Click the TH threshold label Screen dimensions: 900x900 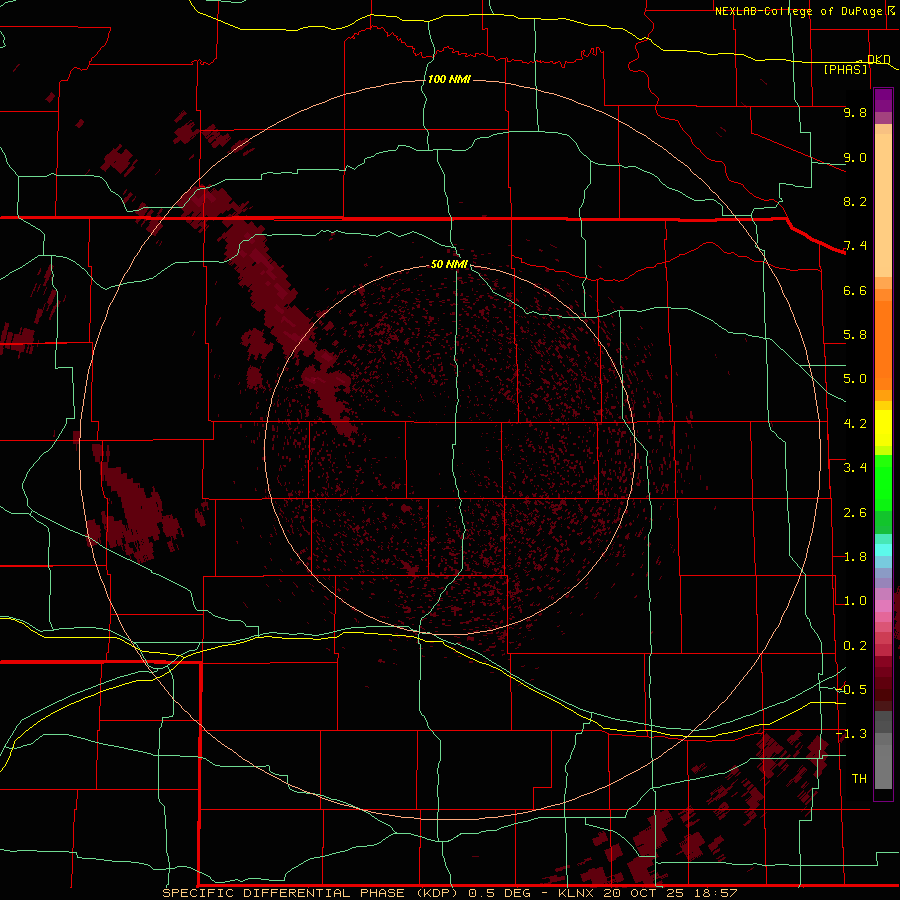pyautogui.click(x=859, y=779)
